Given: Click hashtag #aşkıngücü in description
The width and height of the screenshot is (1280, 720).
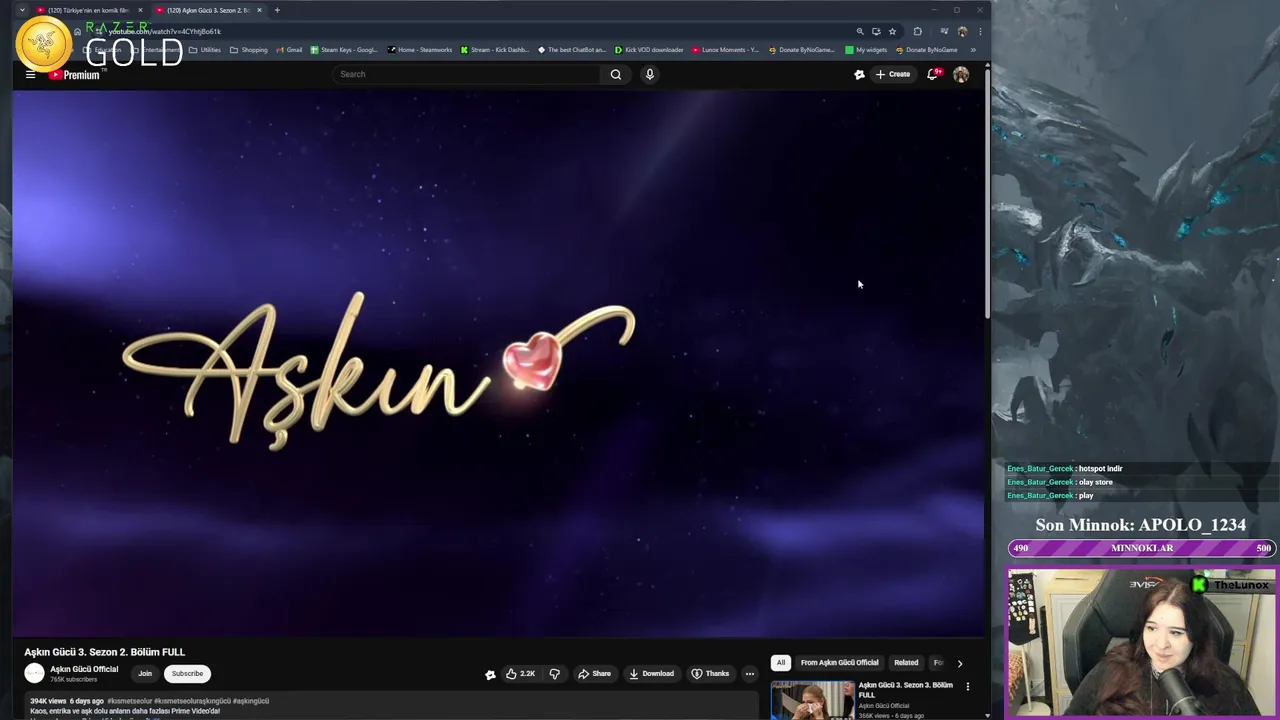Looking at the screenshot, I should pos(251,701).
